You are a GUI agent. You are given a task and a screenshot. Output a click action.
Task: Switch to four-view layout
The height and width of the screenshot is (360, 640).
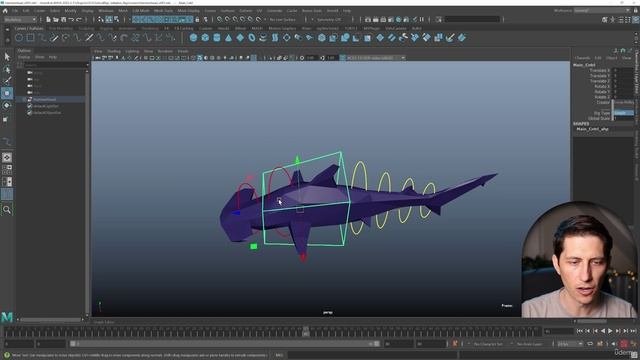tap(7, 169)
